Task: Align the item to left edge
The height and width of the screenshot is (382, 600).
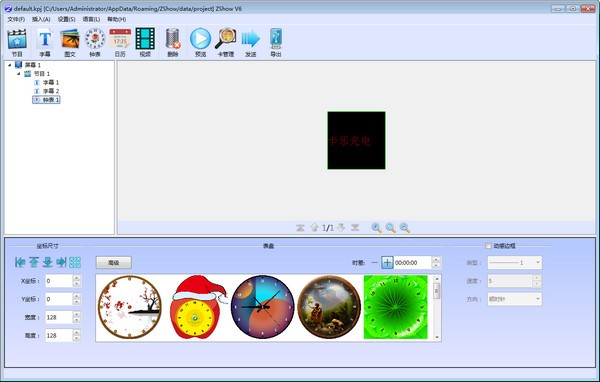Action: click(20, 262)
